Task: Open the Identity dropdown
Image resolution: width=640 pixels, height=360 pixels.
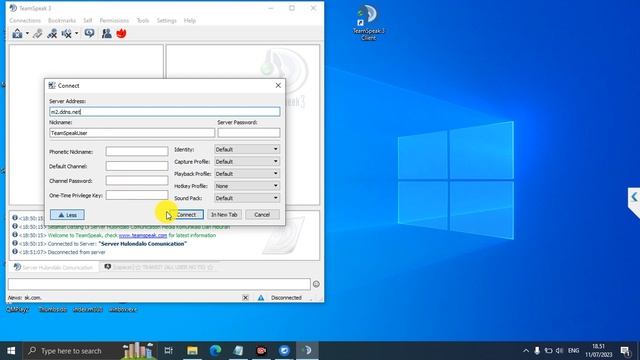Action: click(x=247, y=149)
